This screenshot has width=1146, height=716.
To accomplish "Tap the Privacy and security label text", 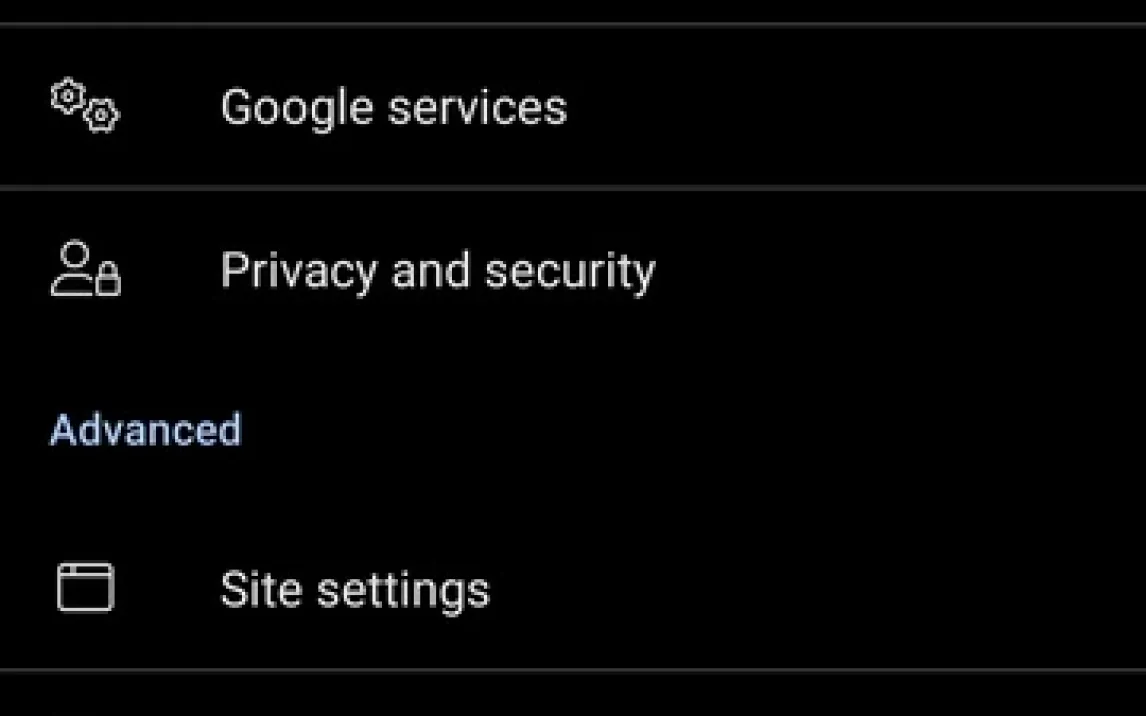I will point(437,270).
